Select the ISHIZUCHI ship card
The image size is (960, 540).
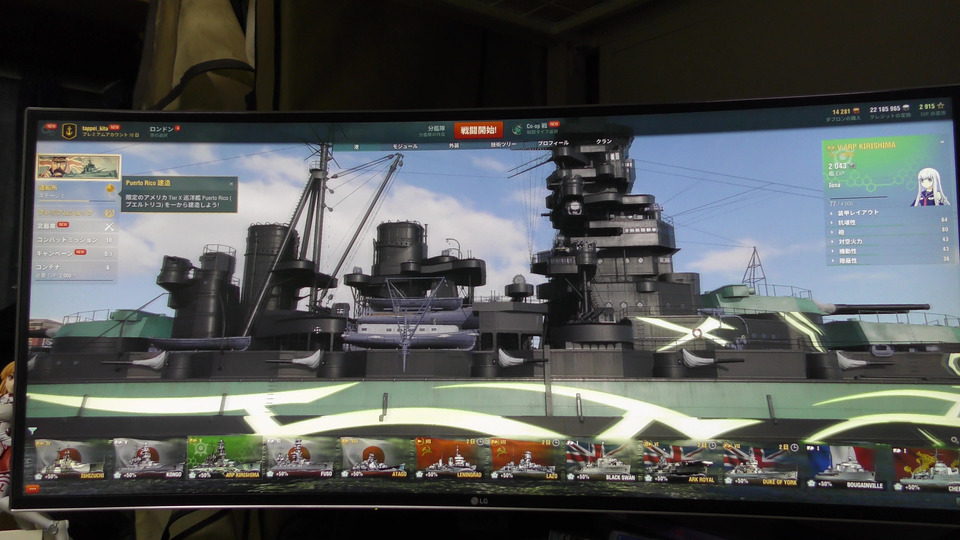click(x=71, y=459)
